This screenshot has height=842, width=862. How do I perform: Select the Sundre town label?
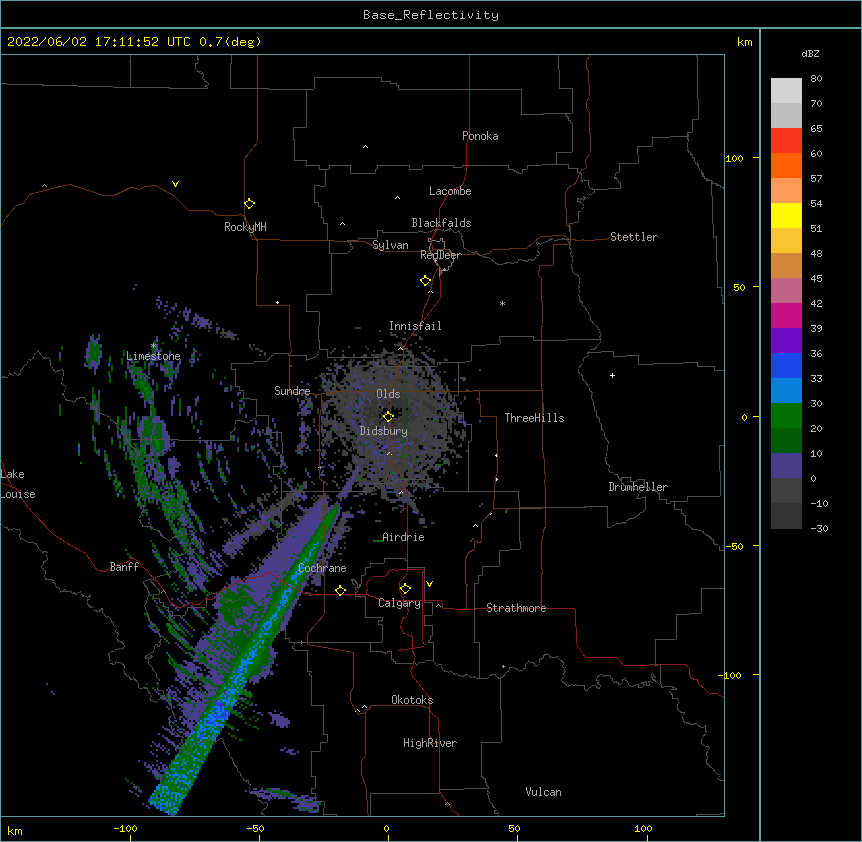point(292,391)
